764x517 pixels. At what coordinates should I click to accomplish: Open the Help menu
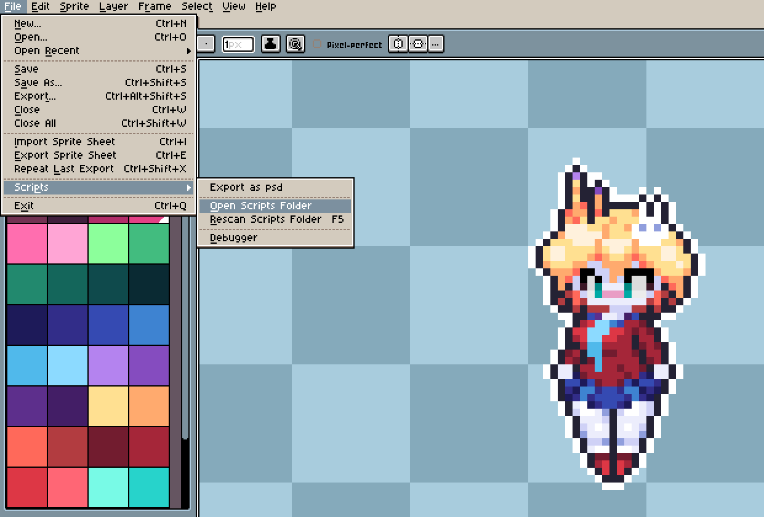(266, 6)
